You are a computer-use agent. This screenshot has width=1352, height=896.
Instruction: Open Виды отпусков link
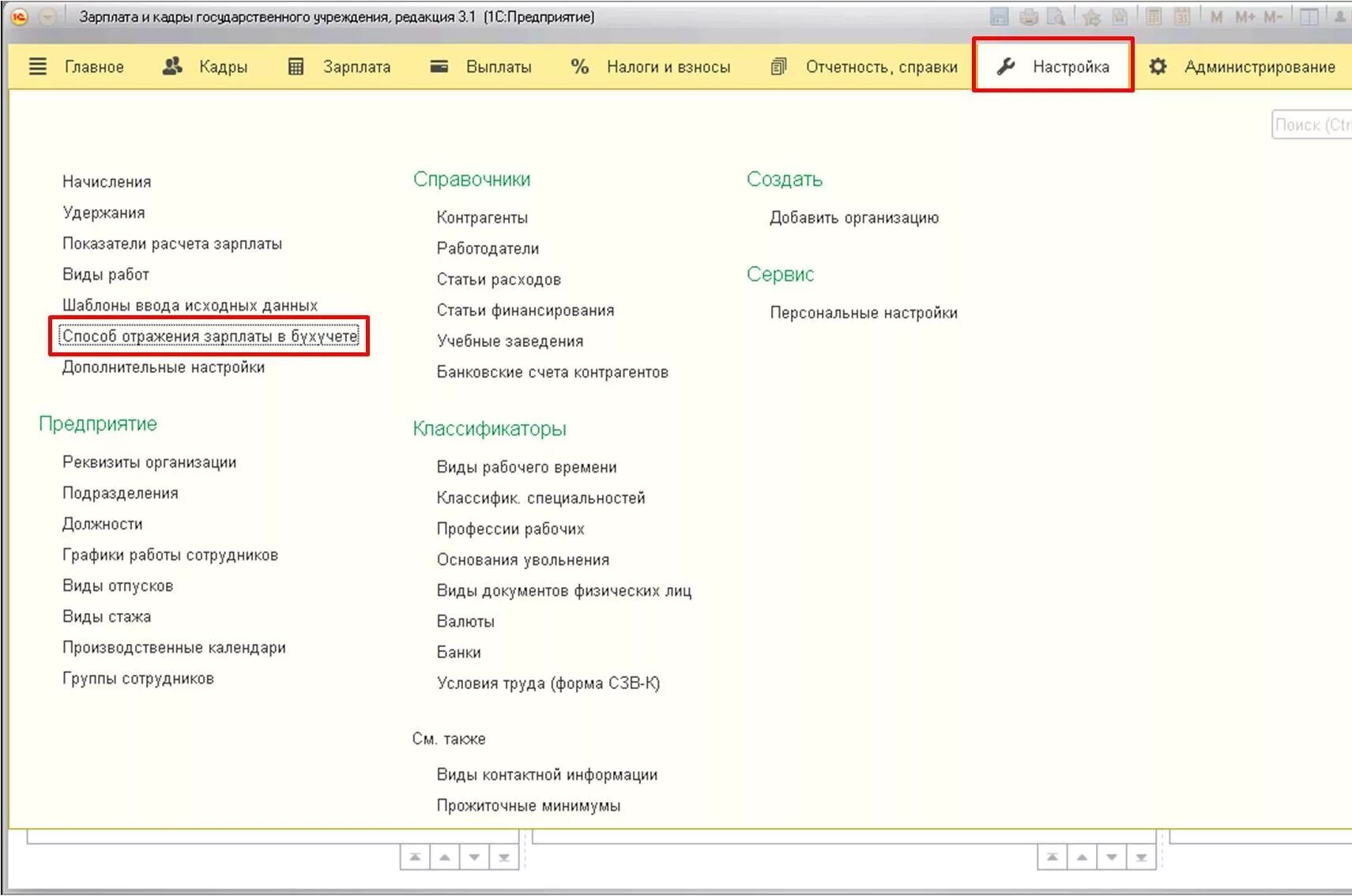pos(118,585)
